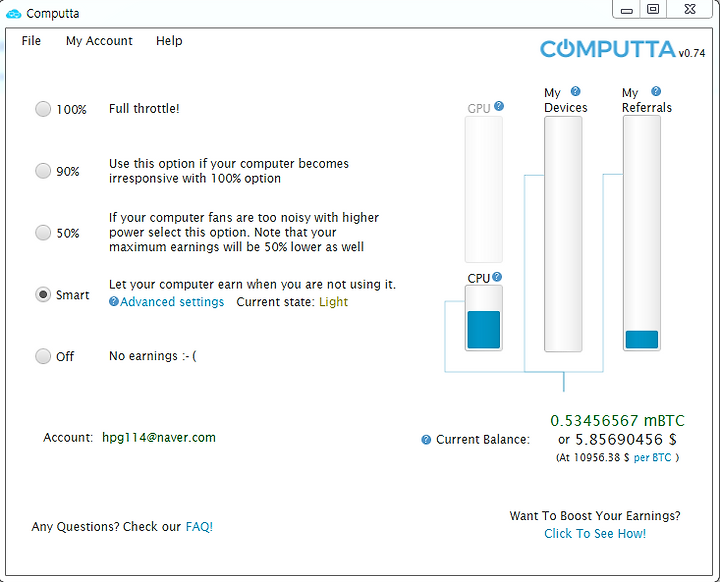The image size is (720, 582).
Task: Open the My Account menu
Action: [99, 41]
